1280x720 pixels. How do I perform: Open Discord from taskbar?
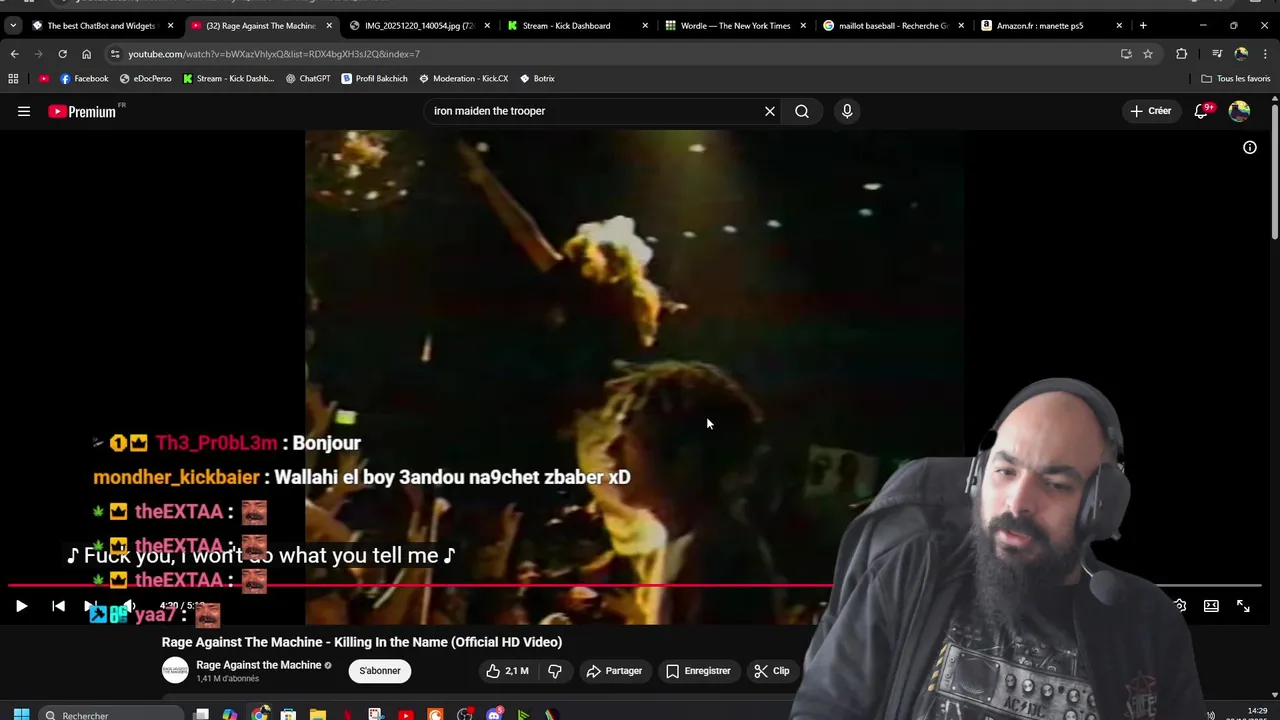tap(494, 714)
